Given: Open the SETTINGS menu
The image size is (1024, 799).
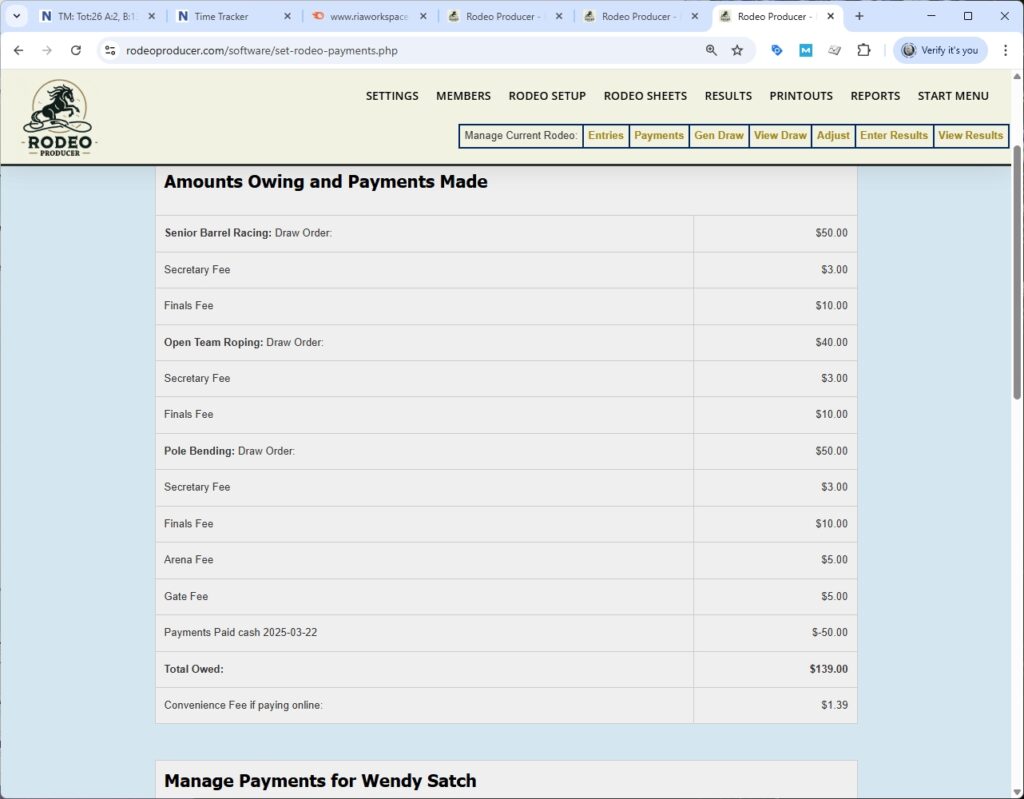Looking at the screenshot, I should (391, 96).
